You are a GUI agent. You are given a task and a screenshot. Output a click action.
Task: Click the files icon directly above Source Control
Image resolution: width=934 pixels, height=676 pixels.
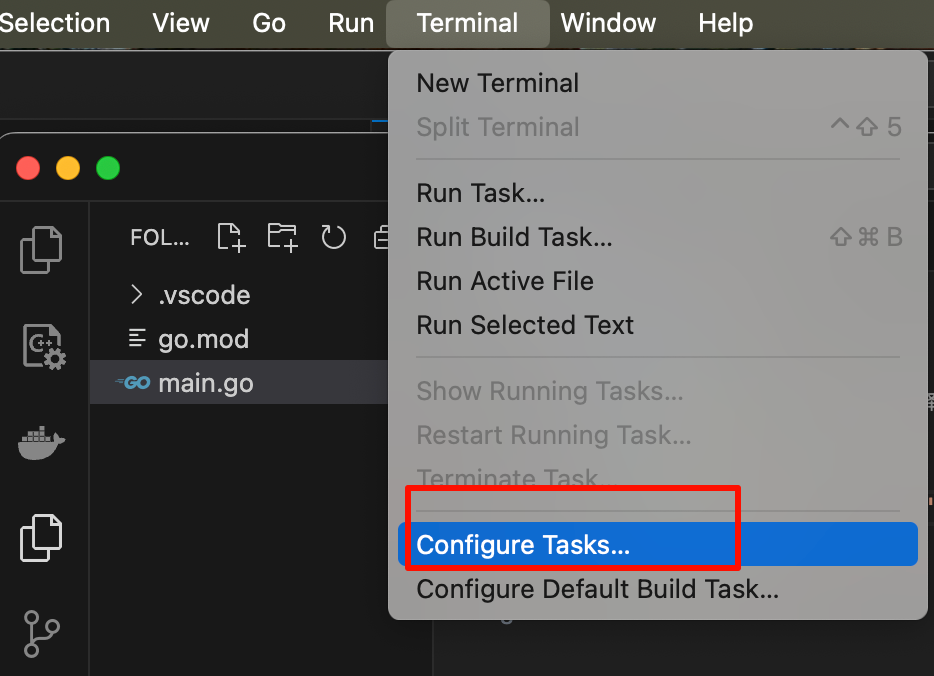click(42, 537)
